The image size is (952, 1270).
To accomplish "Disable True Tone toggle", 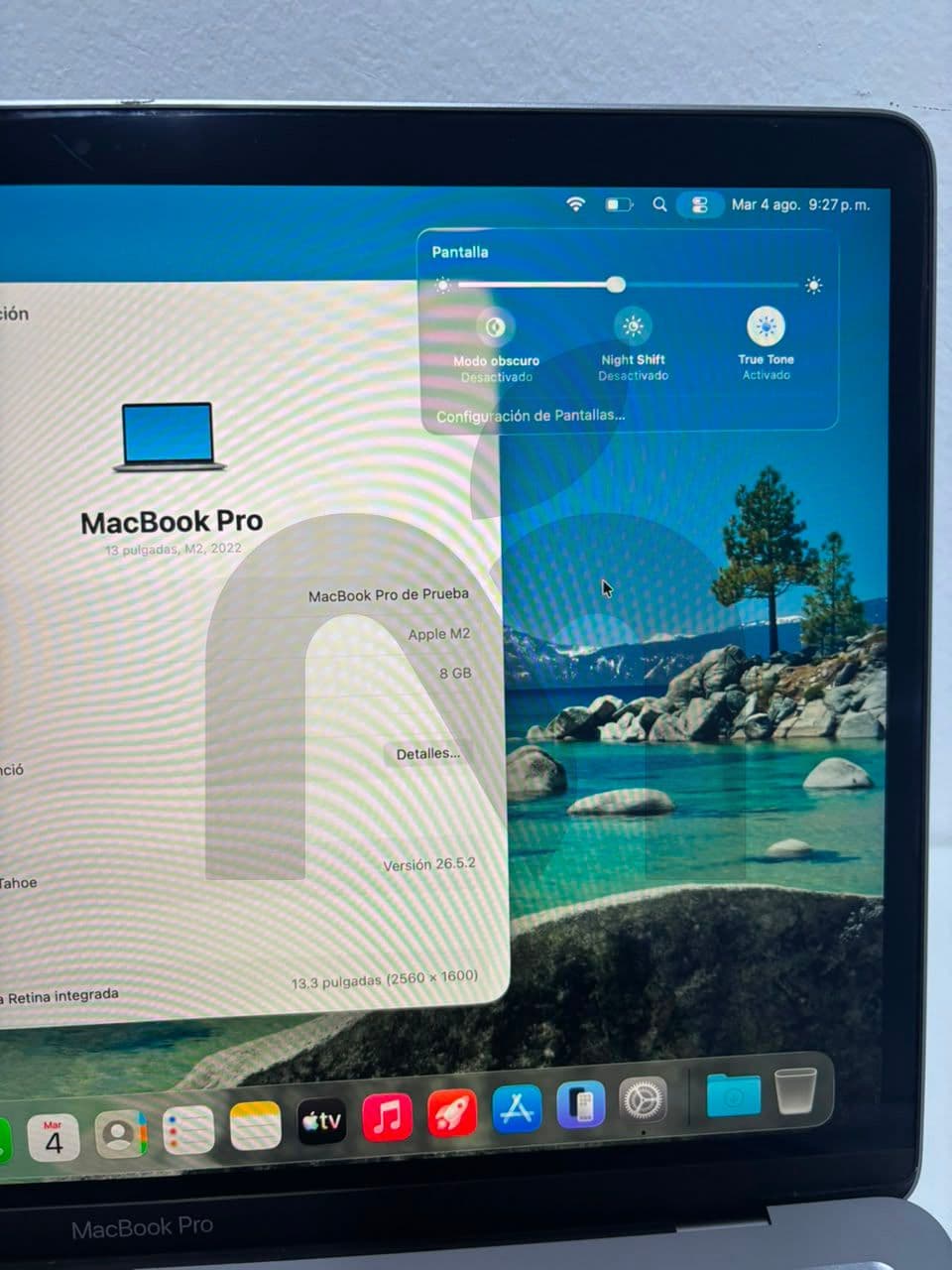I will pyautogui.click(x=766, y=324).
